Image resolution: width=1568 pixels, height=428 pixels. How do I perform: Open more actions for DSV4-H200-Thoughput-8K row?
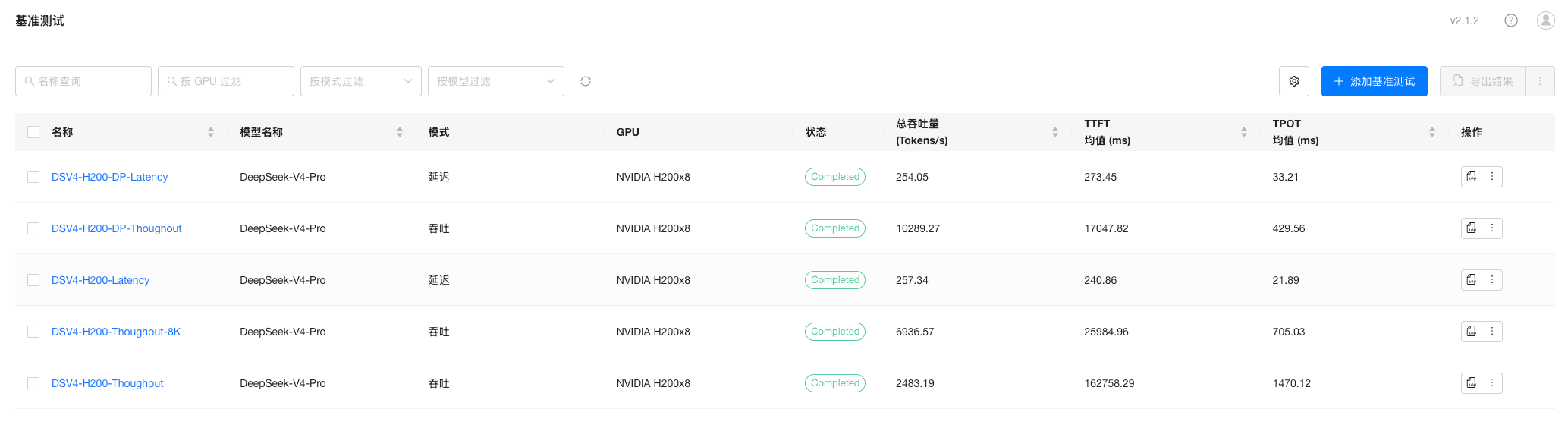tap(1491, 332)
